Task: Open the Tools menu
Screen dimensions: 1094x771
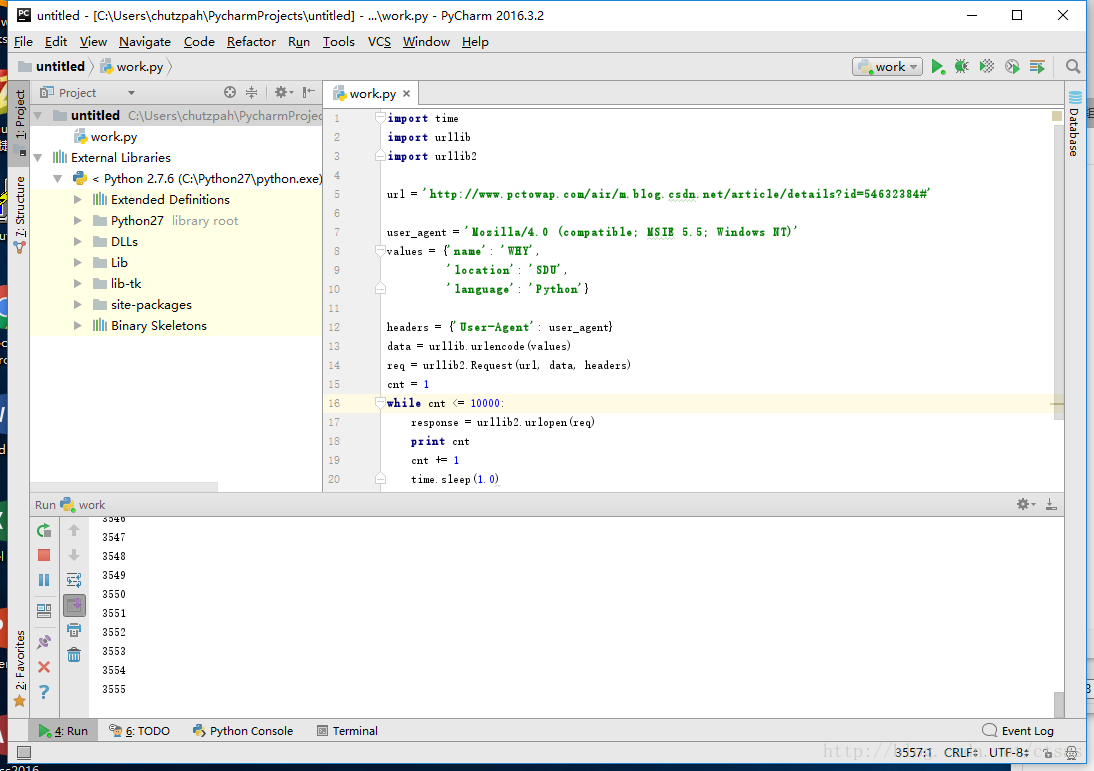Action: 338,42
